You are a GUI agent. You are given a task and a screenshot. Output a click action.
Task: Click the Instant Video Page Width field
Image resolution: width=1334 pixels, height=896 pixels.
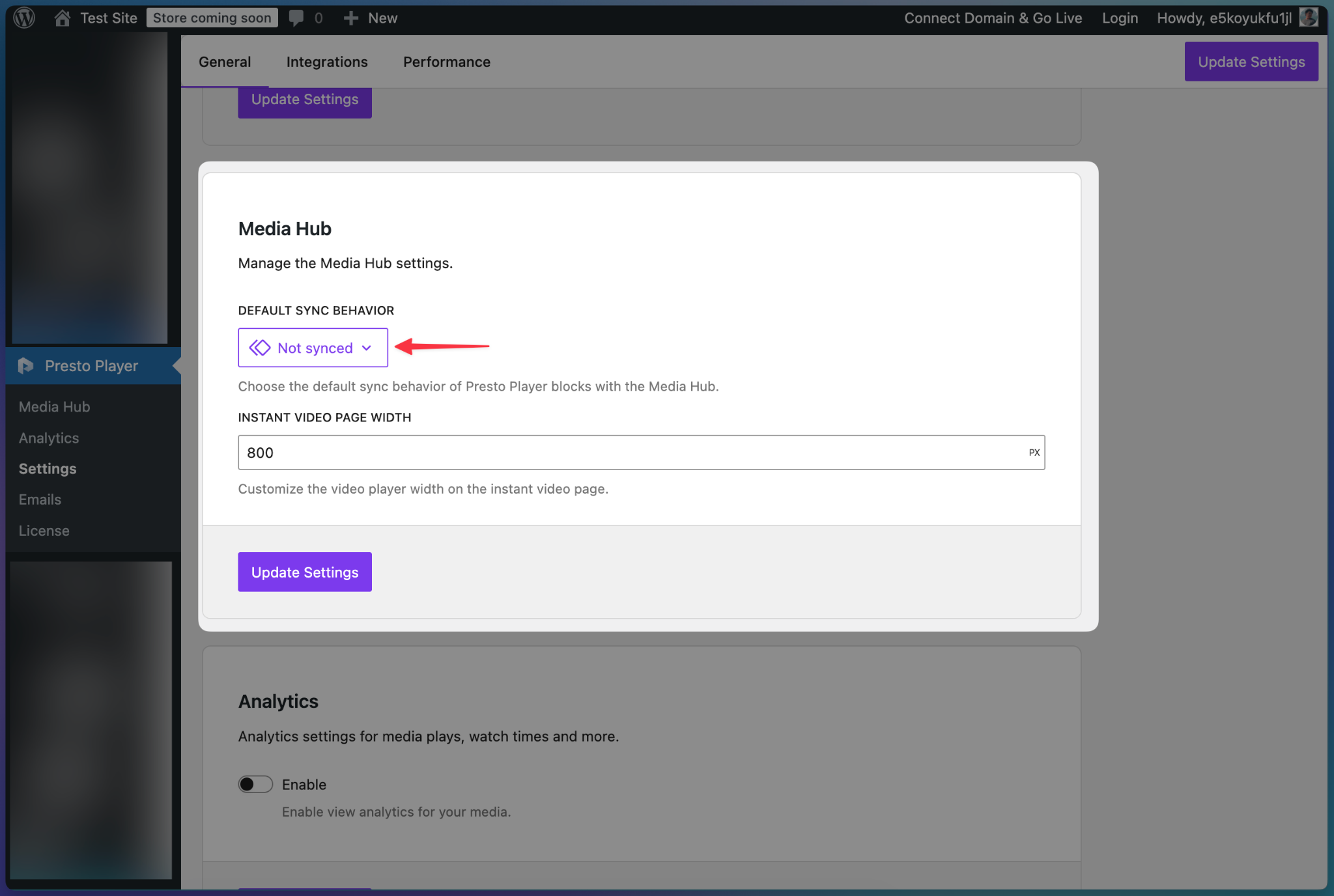tap(632, 453)
